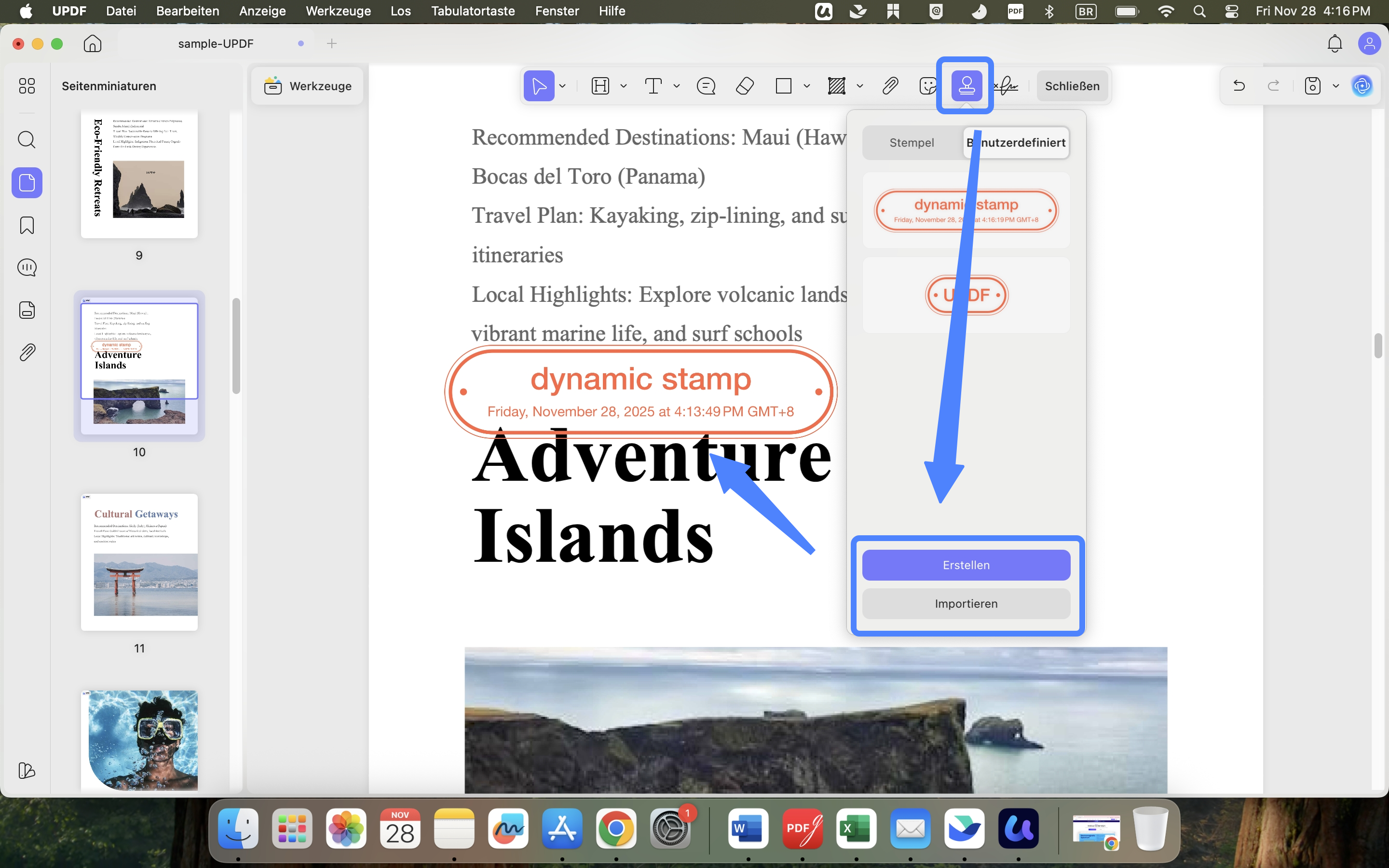Open the Bookmarks panel in the sidebar
The width and height of the screenshot is (1389, 868).
coord(27,225)
